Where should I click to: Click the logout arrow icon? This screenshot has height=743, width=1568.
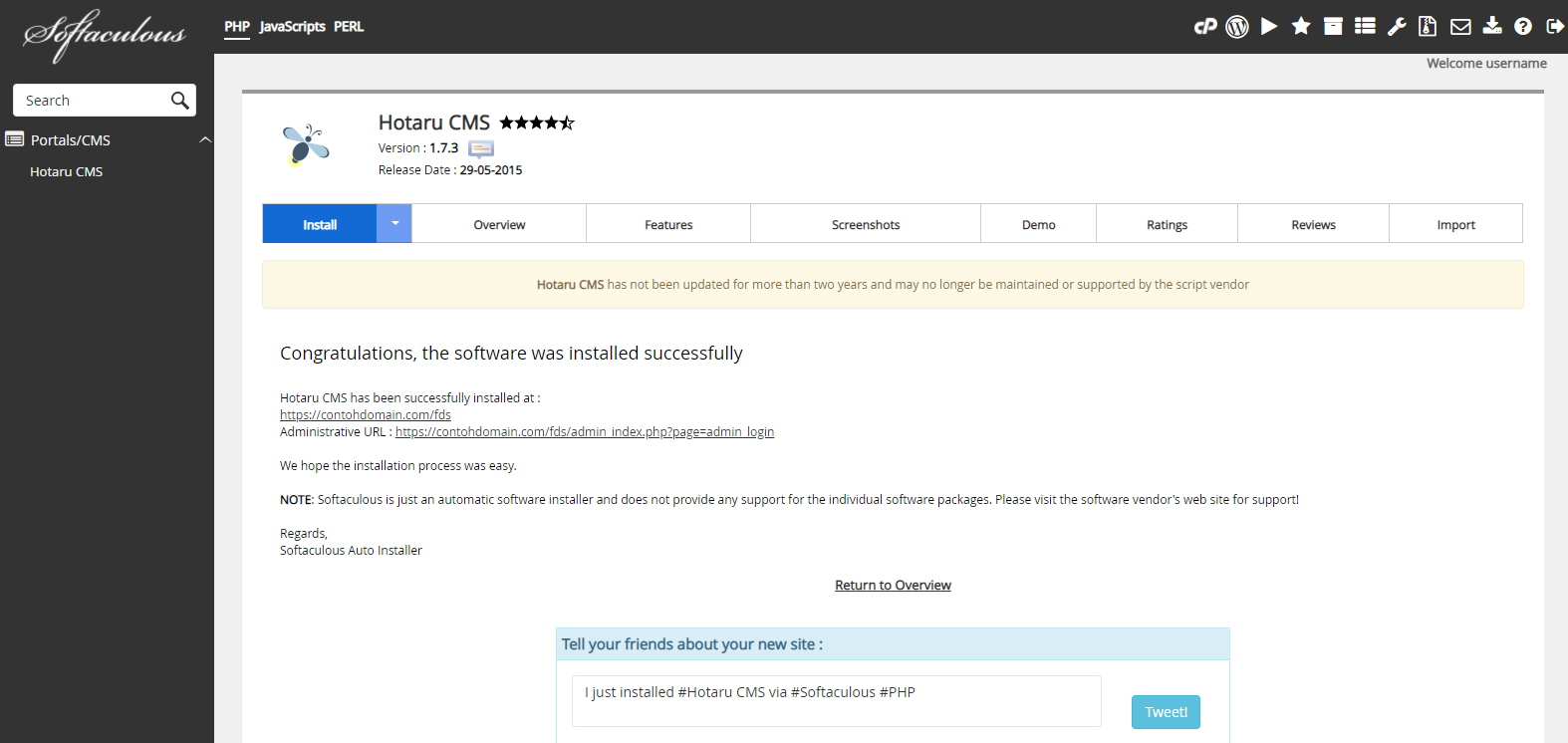pyautogui.click(x=1554, y=27)
